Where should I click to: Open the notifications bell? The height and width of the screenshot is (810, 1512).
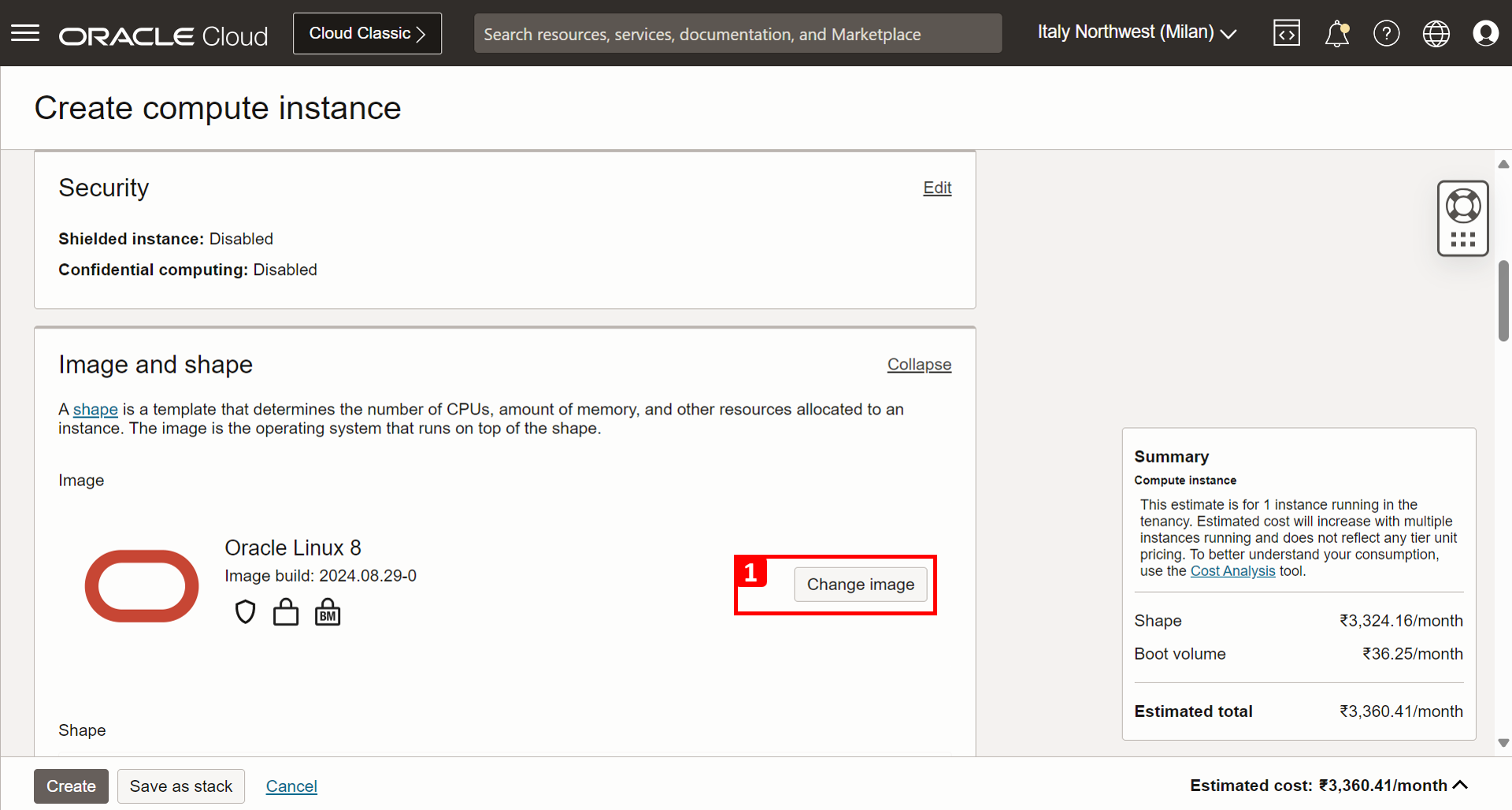[1337, 33]
